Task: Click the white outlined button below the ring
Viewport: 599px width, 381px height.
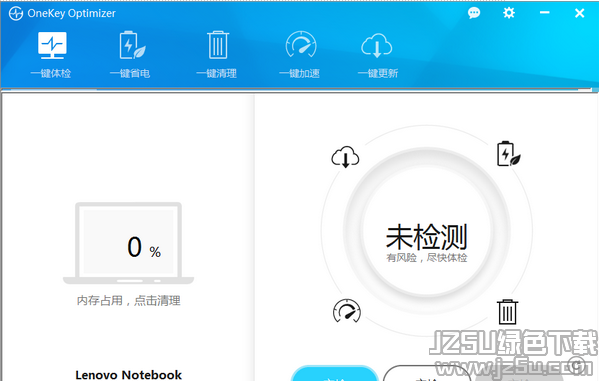Action: [426, 373]
